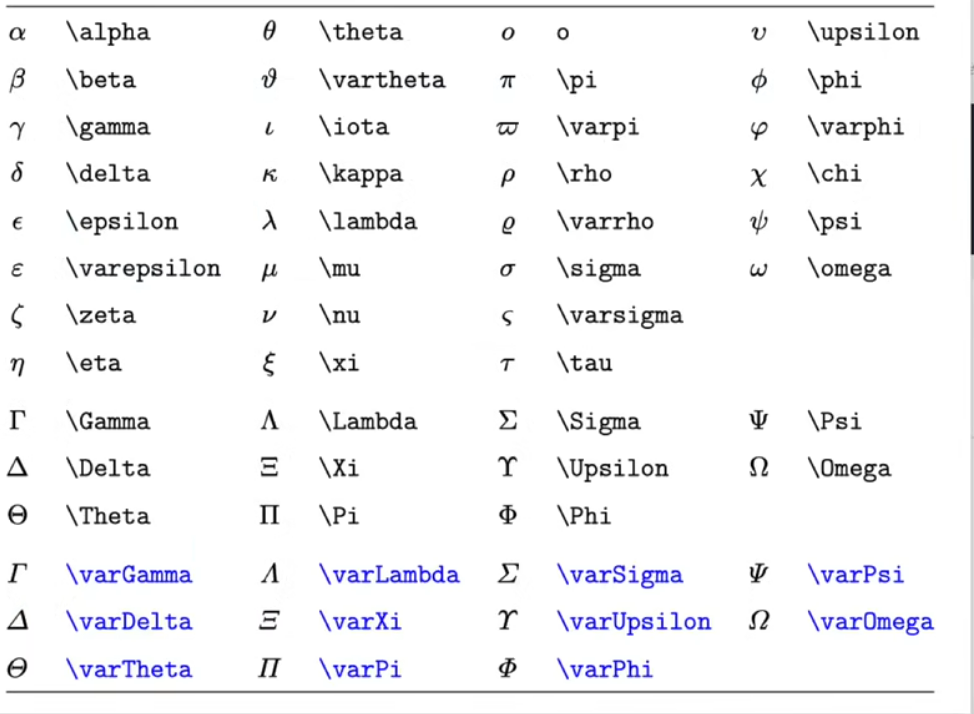This screenshot has height=714, width=974.
Task: Select the vartheta symbol glyph
Action: pyautogui.click(x=269, y=80)
